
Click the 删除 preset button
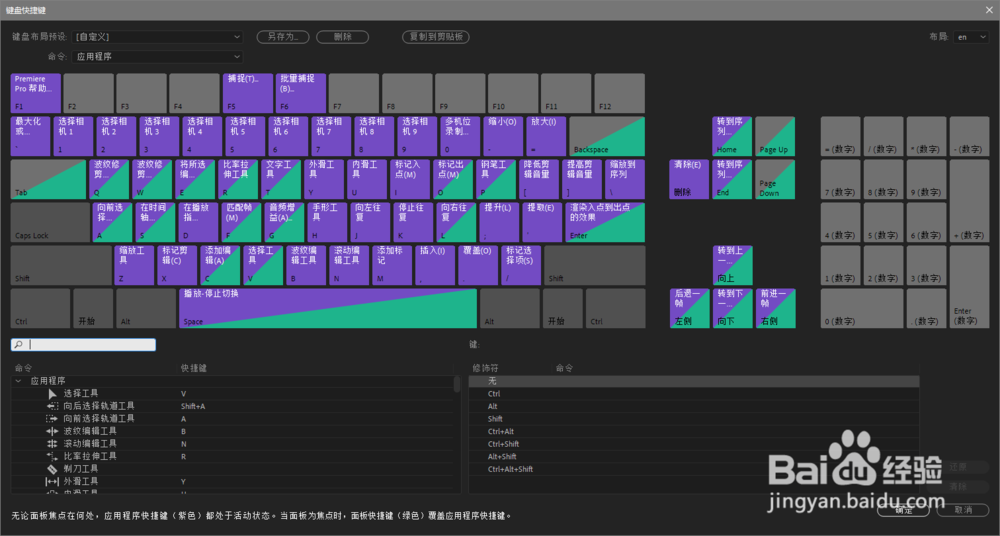coord(342,37)
